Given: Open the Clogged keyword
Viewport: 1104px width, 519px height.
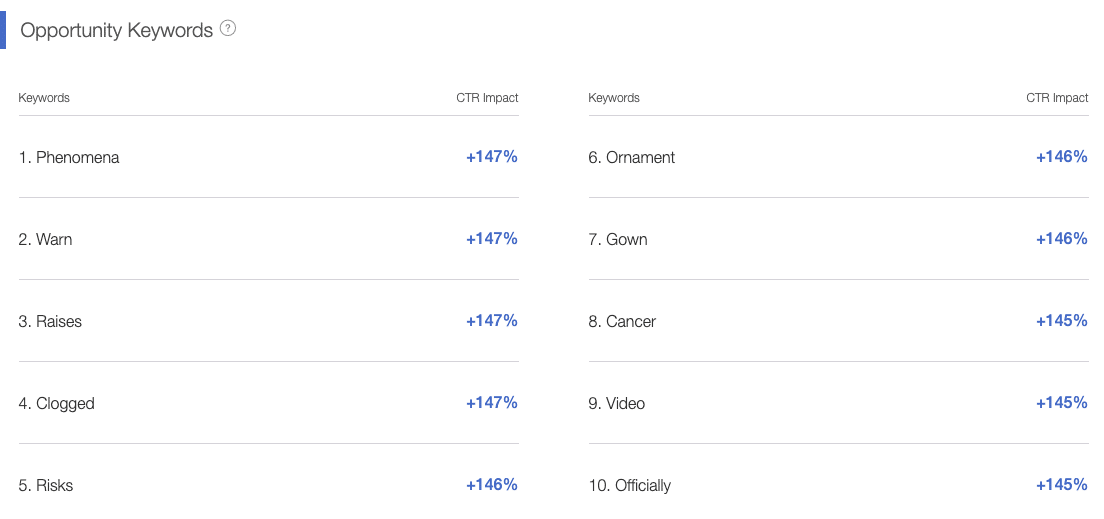Looking at the screenshot, I should (x=56, y=404).
